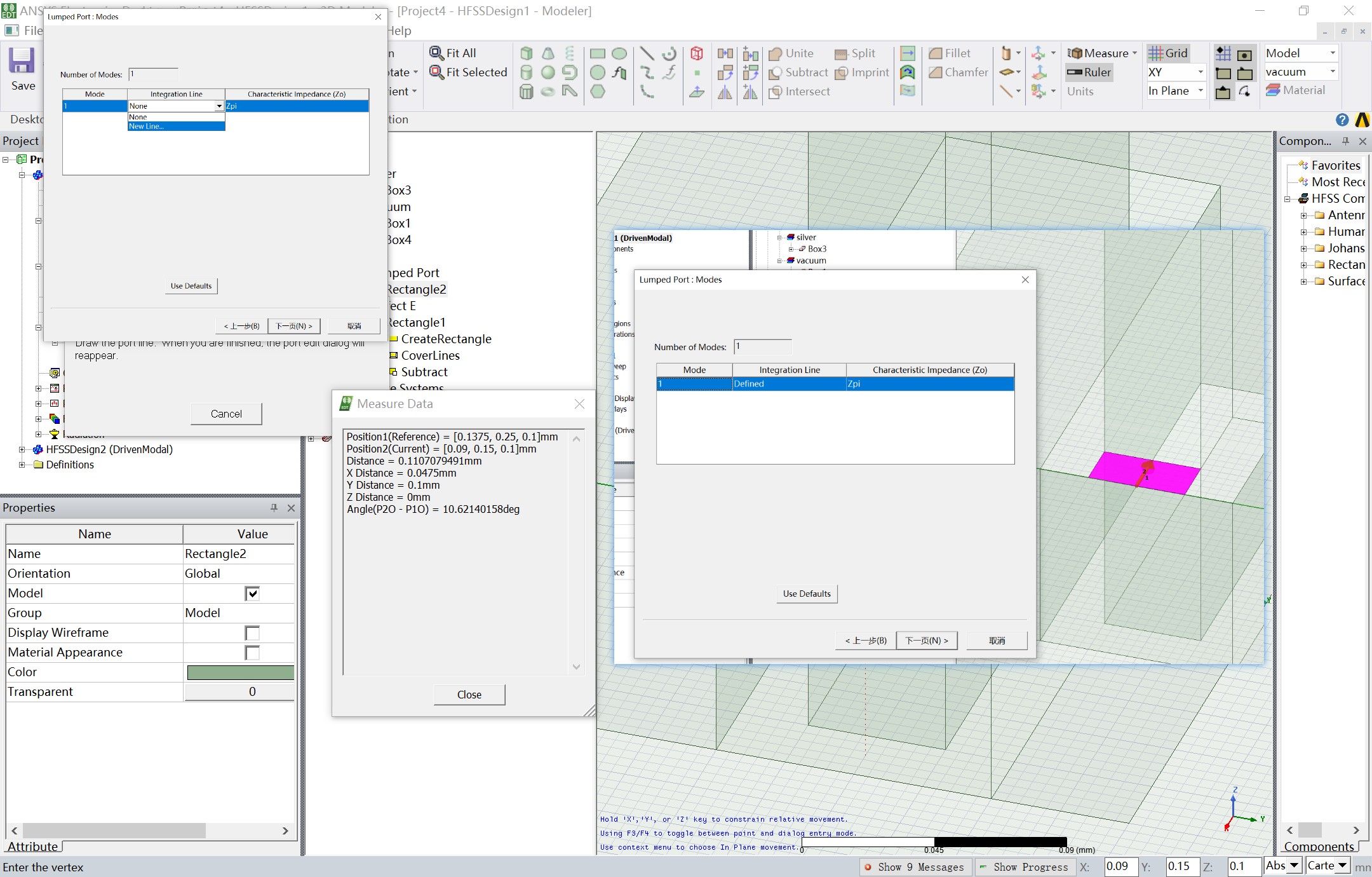The width and height of the screenshot is (1372, 877).
Task: Enable Display Wireframe checkbox
Action: pyautogui.click(x=252, y=633)
